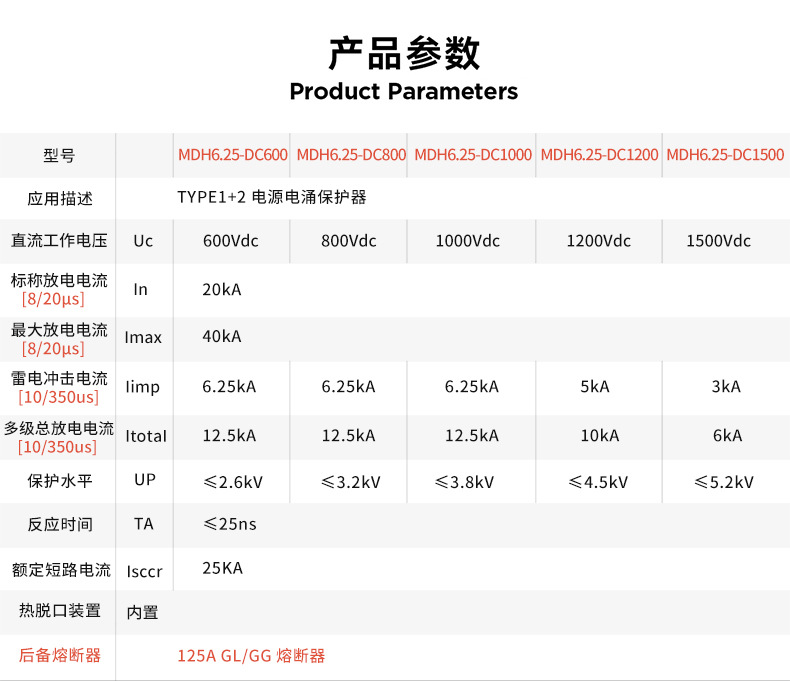Click the 6.25kA value under DC600
790x681 pixels.
229,387
